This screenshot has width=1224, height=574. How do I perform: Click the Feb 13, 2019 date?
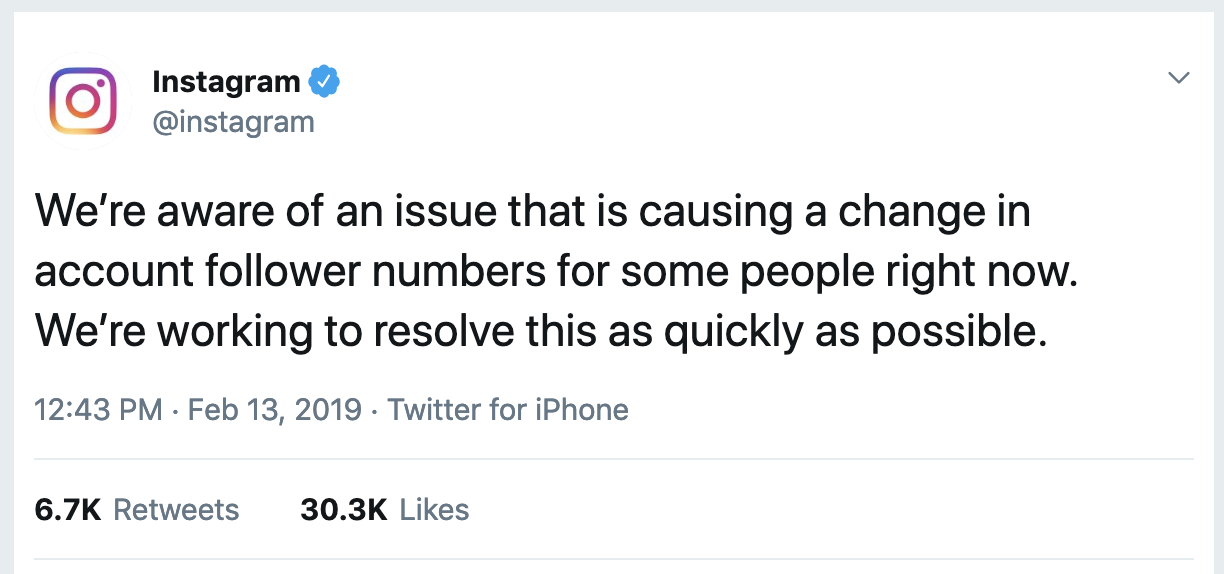pyautogui.click(x=274, y=410)
